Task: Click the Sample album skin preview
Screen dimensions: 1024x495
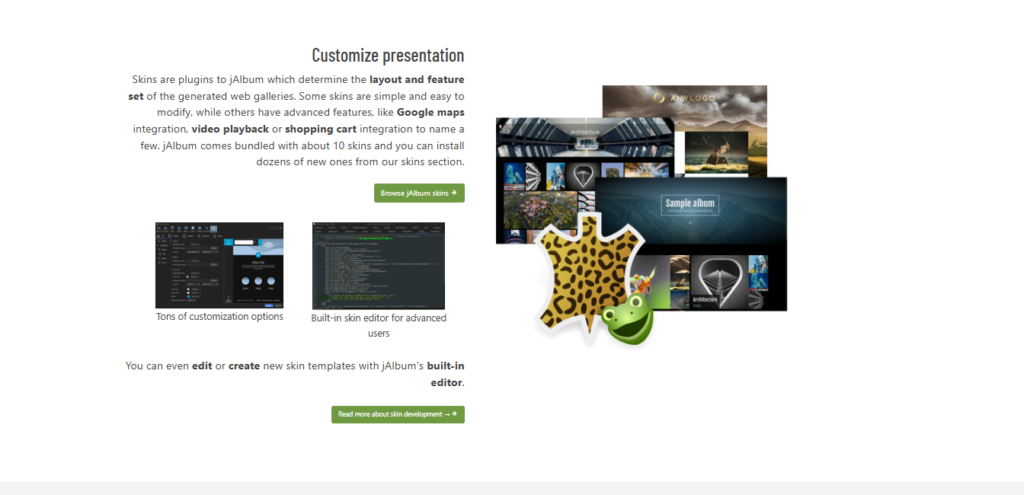Action: 691,244
